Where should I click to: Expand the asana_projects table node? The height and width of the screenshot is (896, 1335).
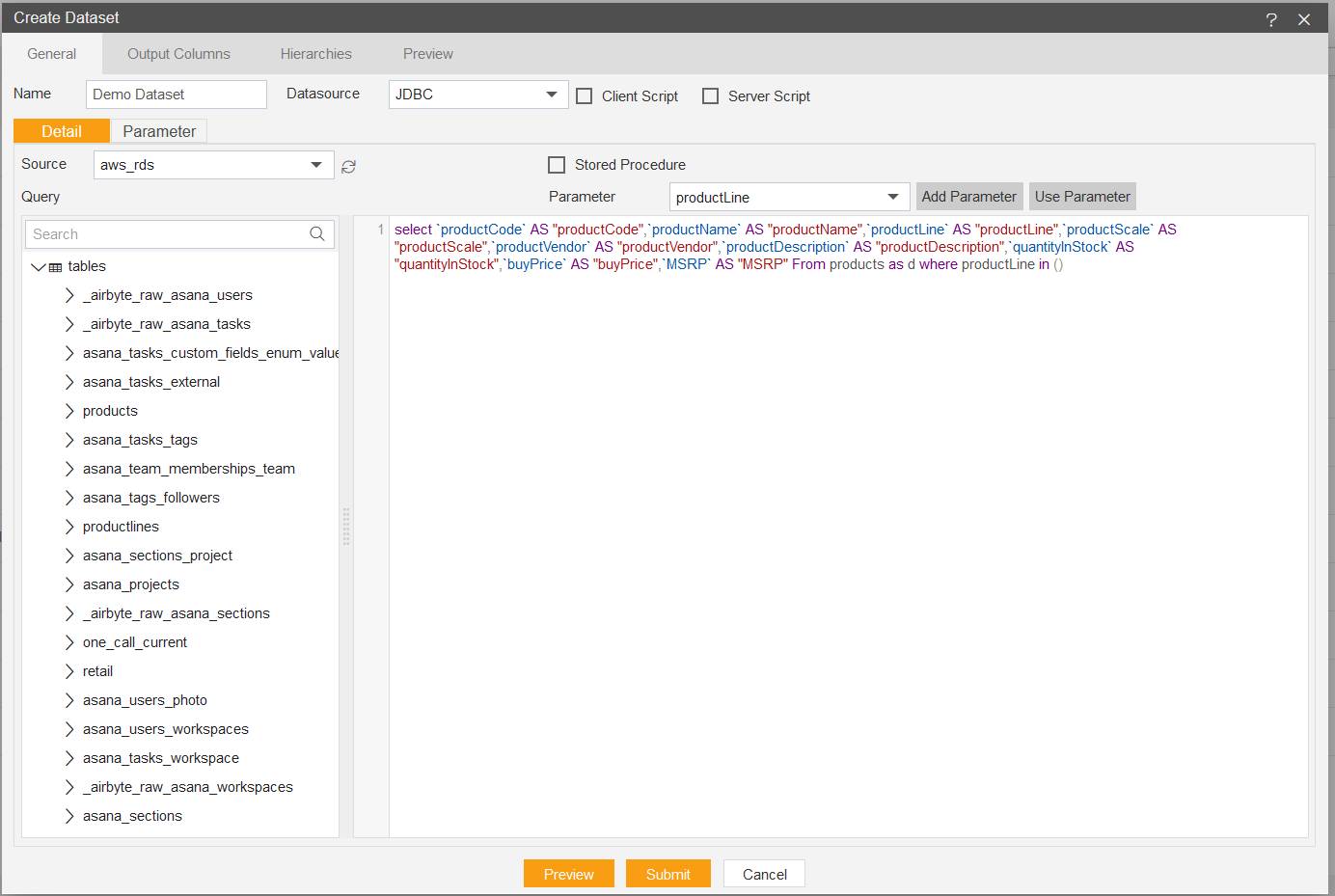69,584
